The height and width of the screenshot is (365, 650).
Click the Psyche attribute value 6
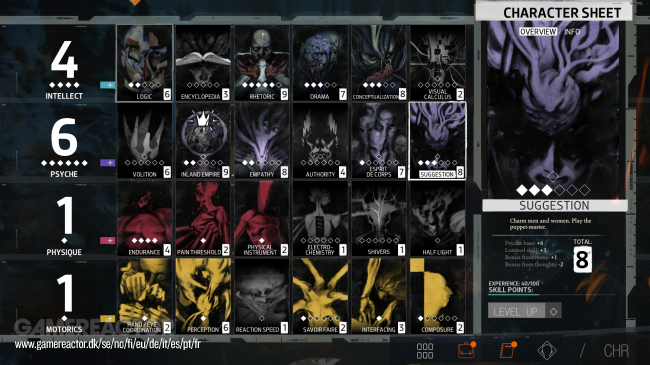coord(64,137)
